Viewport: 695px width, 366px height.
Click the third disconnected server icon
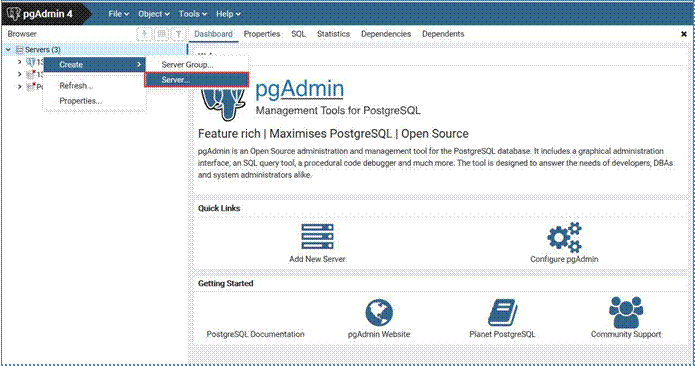pyautogui.click(x=31, y=87)
